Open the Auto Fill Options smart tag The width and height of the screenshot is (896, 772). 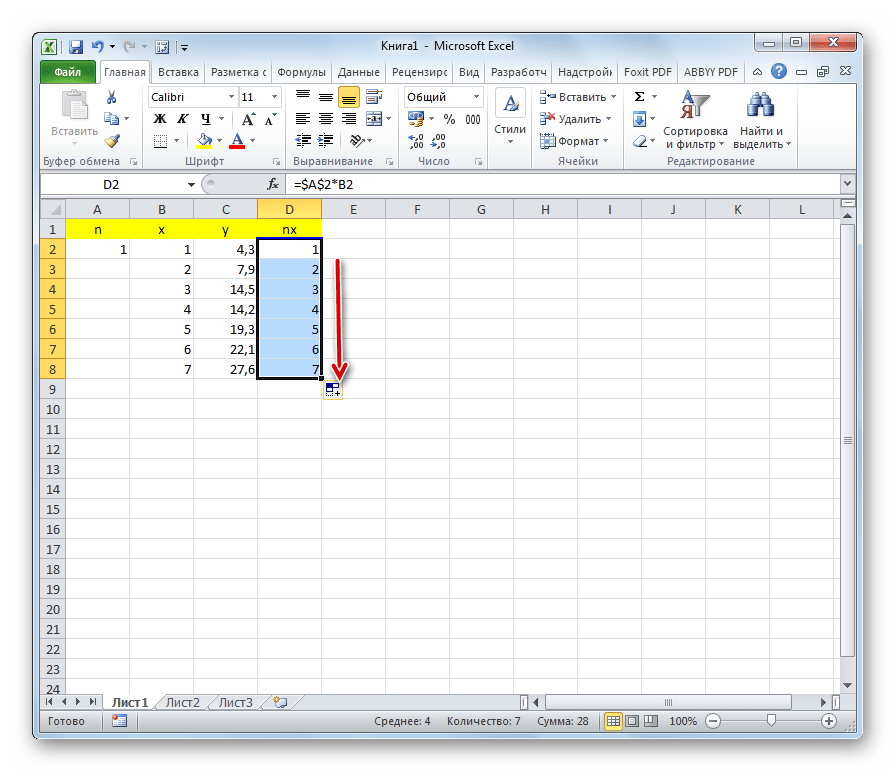pos(333,390)
